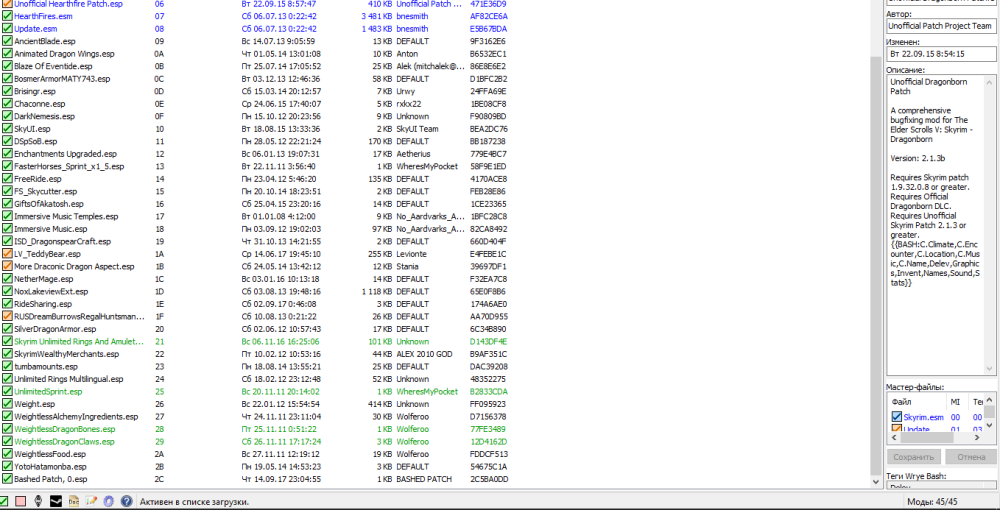Uncheck the AncientBlade.esp checkbox
This screenshot has width=1000, height=510.
pyautogui.click(x=7, y=41)
